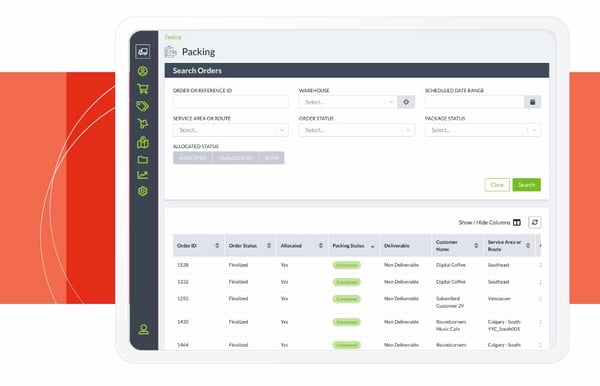Click the user account icon at sidebar bottom
This screenshot has width=600, height=386.
144,329
